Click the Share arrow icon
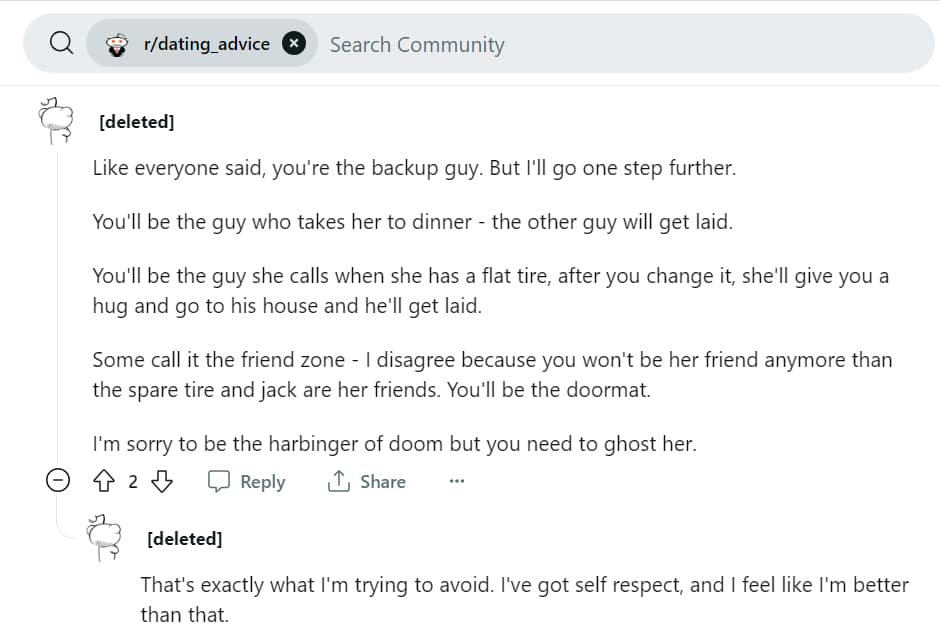Viewport: 940px width, 631px height. click(338, 481)
